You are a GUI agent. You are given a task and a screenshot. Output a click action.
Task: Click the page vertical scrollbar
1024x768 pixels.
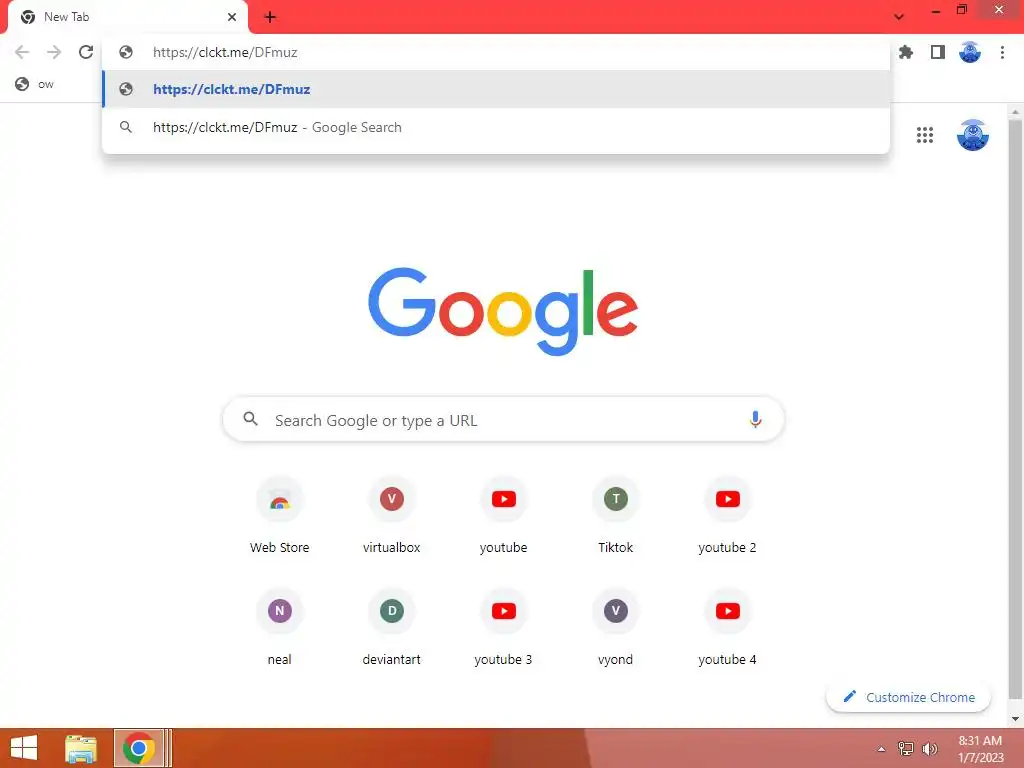pyautogui.click(x=1015, y=411)
